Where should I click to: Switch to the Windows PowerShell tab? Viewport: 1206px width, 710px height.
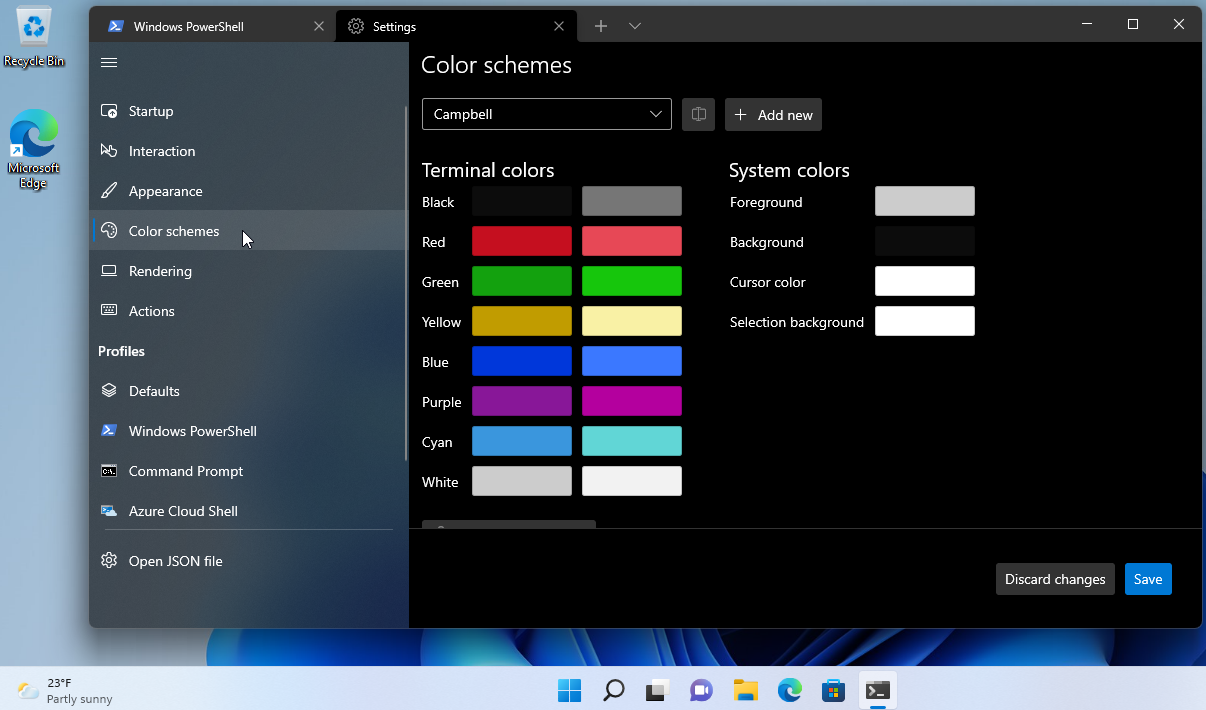pyautogui.click(x=214, y=27)
